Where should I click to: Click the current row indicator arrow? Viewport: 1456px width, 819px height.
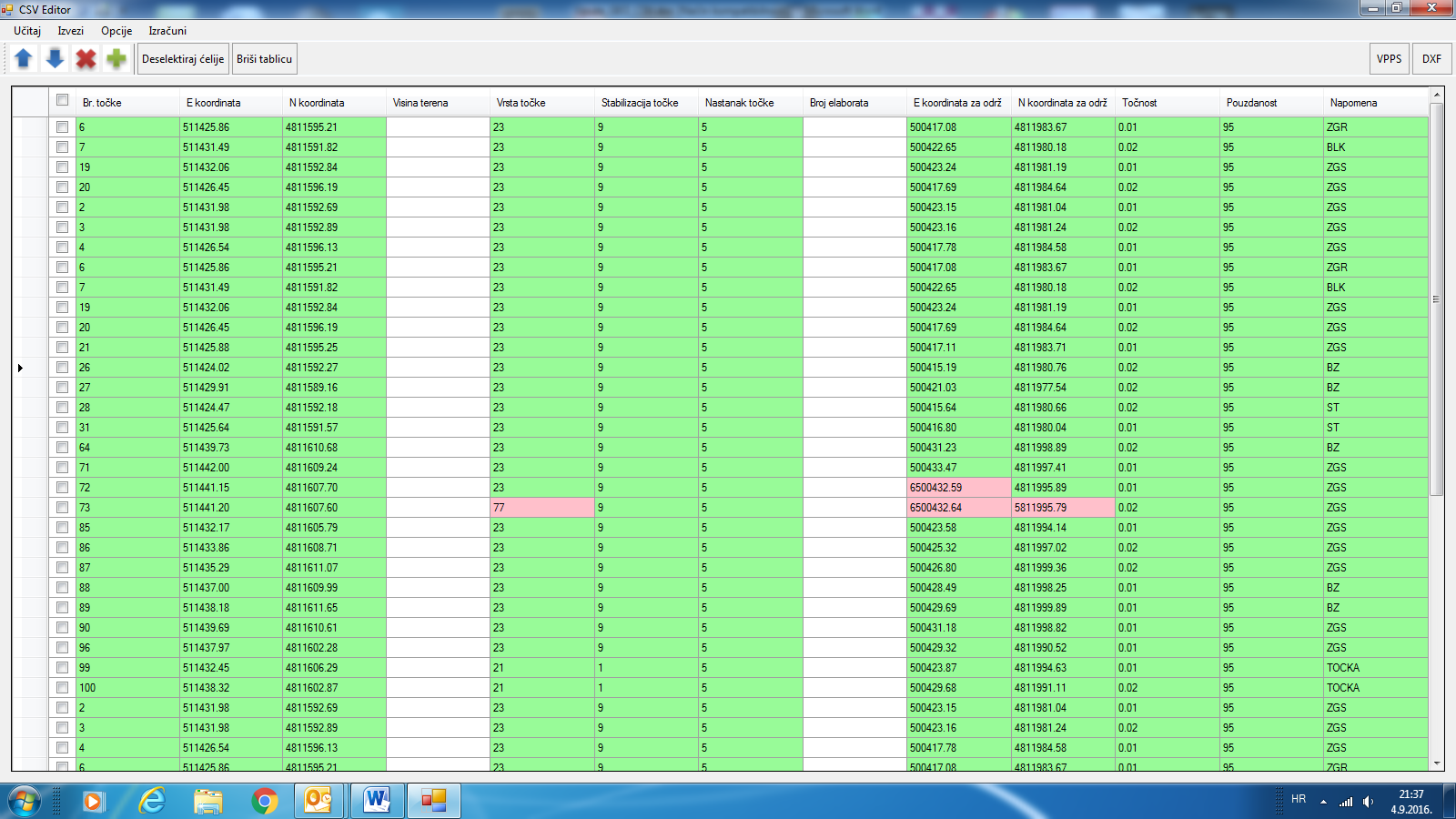tap(20, 368)
